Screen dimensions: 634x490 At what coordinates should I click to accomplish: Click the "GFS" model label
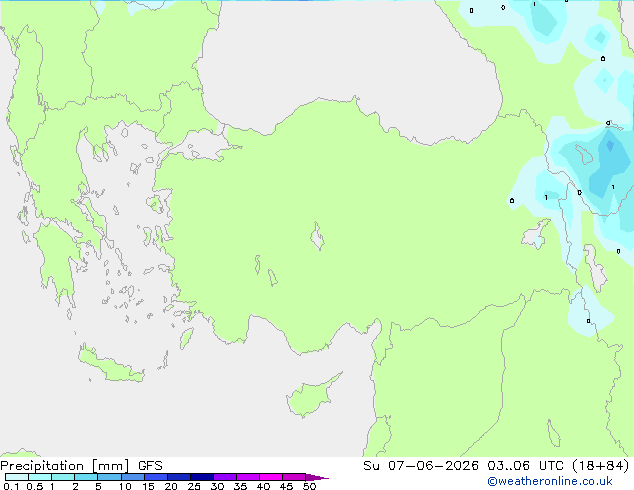point(150,466)
